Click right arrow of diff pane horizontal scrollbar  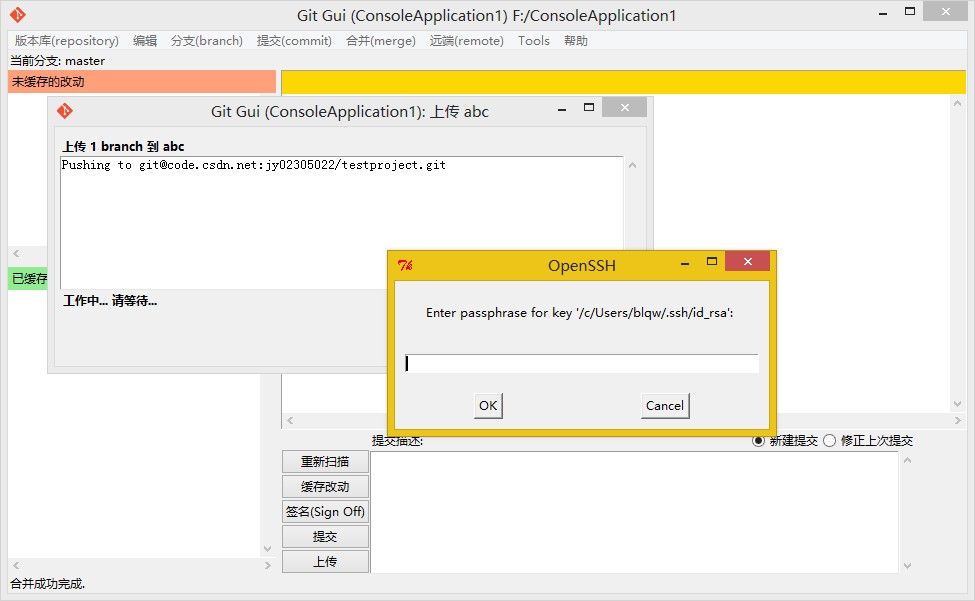click(x=958, y=421)
